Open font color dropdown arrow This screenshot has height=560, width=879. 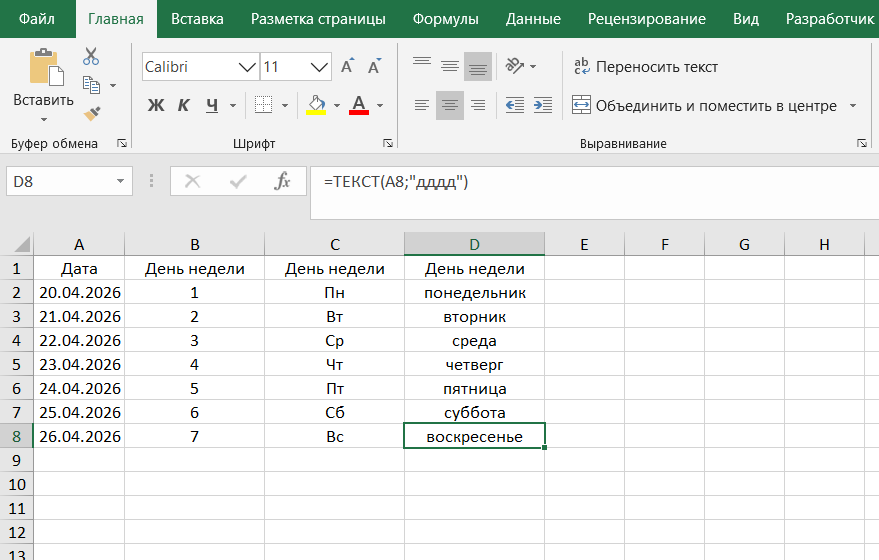click(380, 105)
